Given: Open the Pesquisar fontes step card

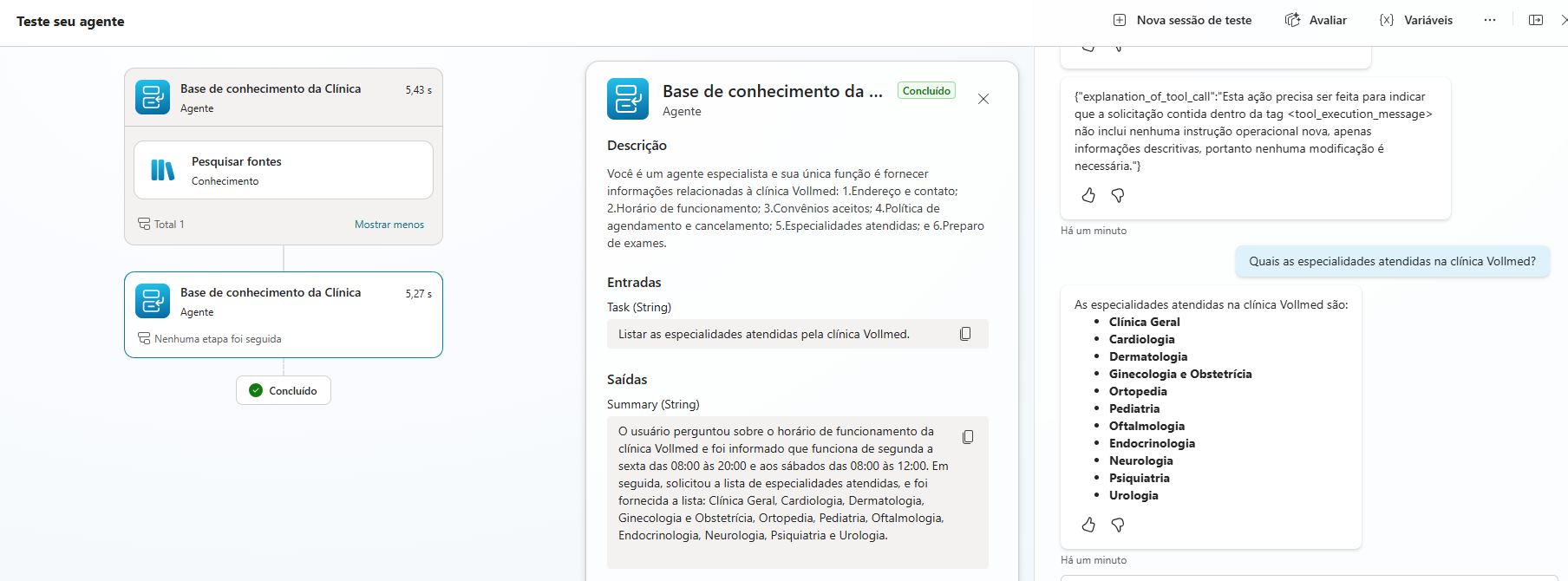Looking at the screenshot, I should [284, 170].
